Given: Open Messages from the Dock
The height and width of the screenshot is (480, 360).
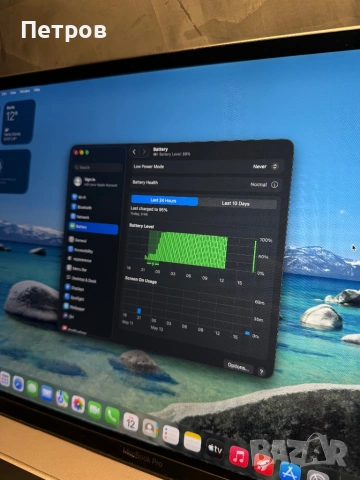Looking at the screenshot, I should pyautogui.click(x=32, y=388).
